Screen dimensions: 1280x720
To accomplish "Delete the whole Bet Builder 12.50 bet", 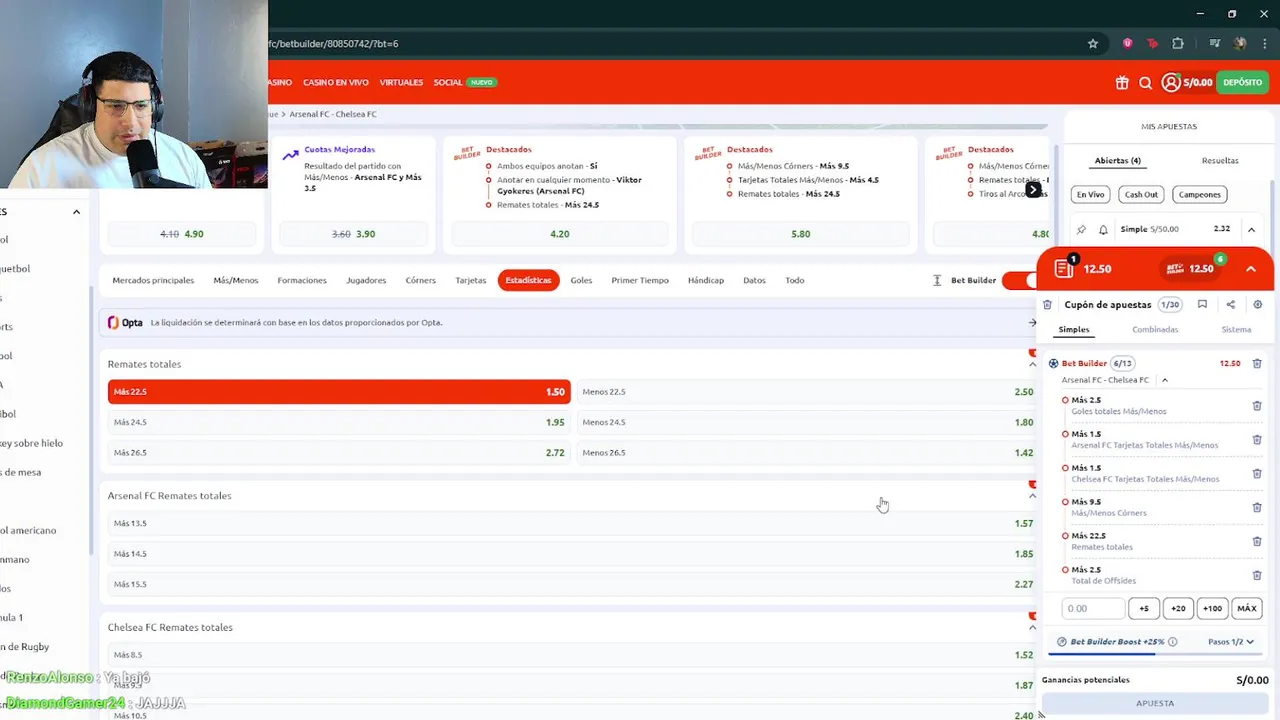I will pyautogui.click(x=1257, y=364).
